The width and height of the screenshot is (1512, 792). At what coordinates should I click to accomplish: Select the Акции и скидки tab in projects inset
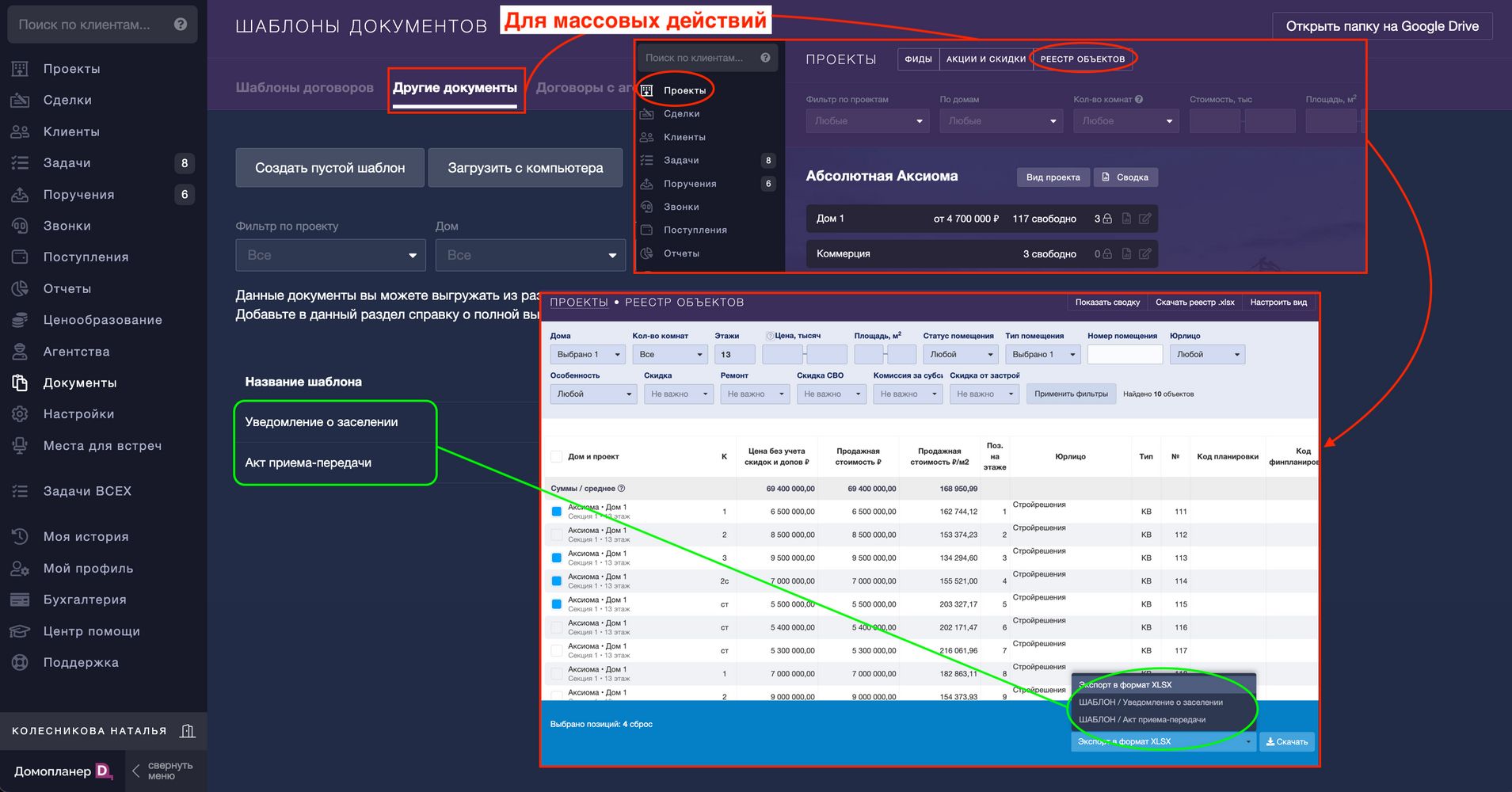(x=986, y=59)
